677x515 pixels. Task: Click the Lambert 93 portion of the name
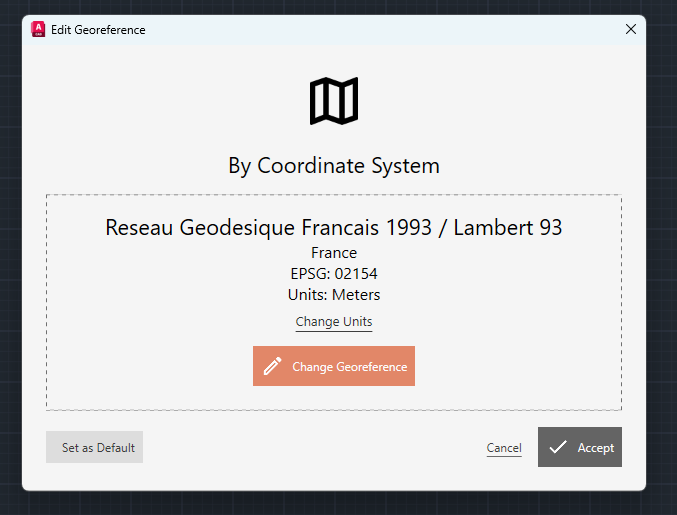coord(508,227)
